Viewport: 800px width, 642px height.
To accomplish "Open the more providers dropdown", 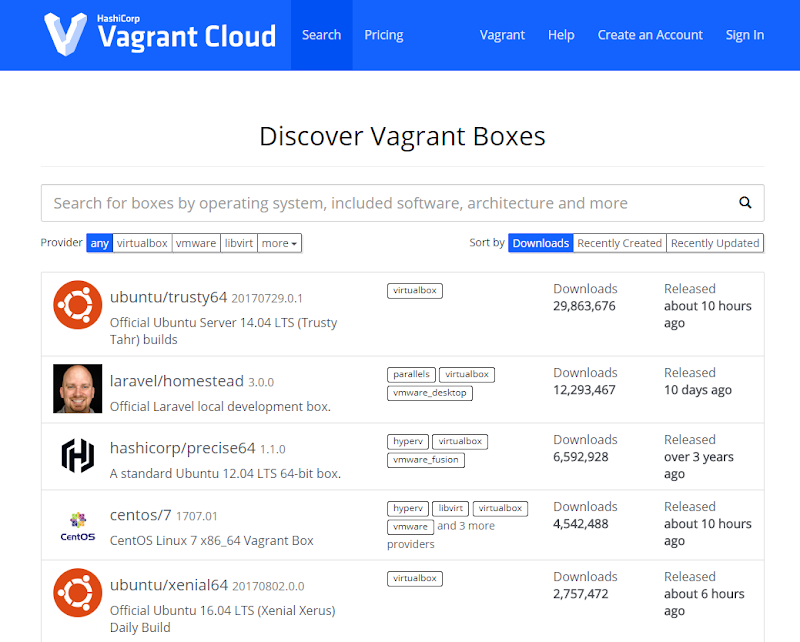I will [x=279, y=242].
